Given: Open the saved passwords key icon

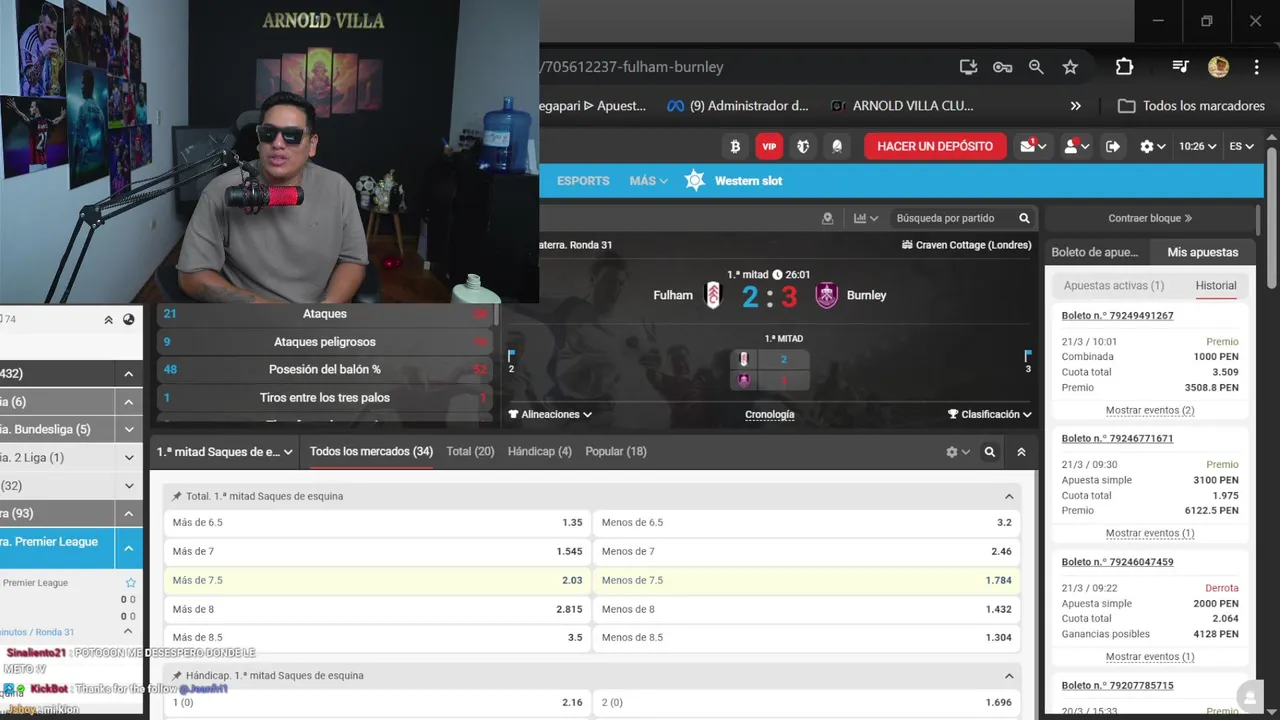Looking at the screenshot, I should (x=1002, y=67).
